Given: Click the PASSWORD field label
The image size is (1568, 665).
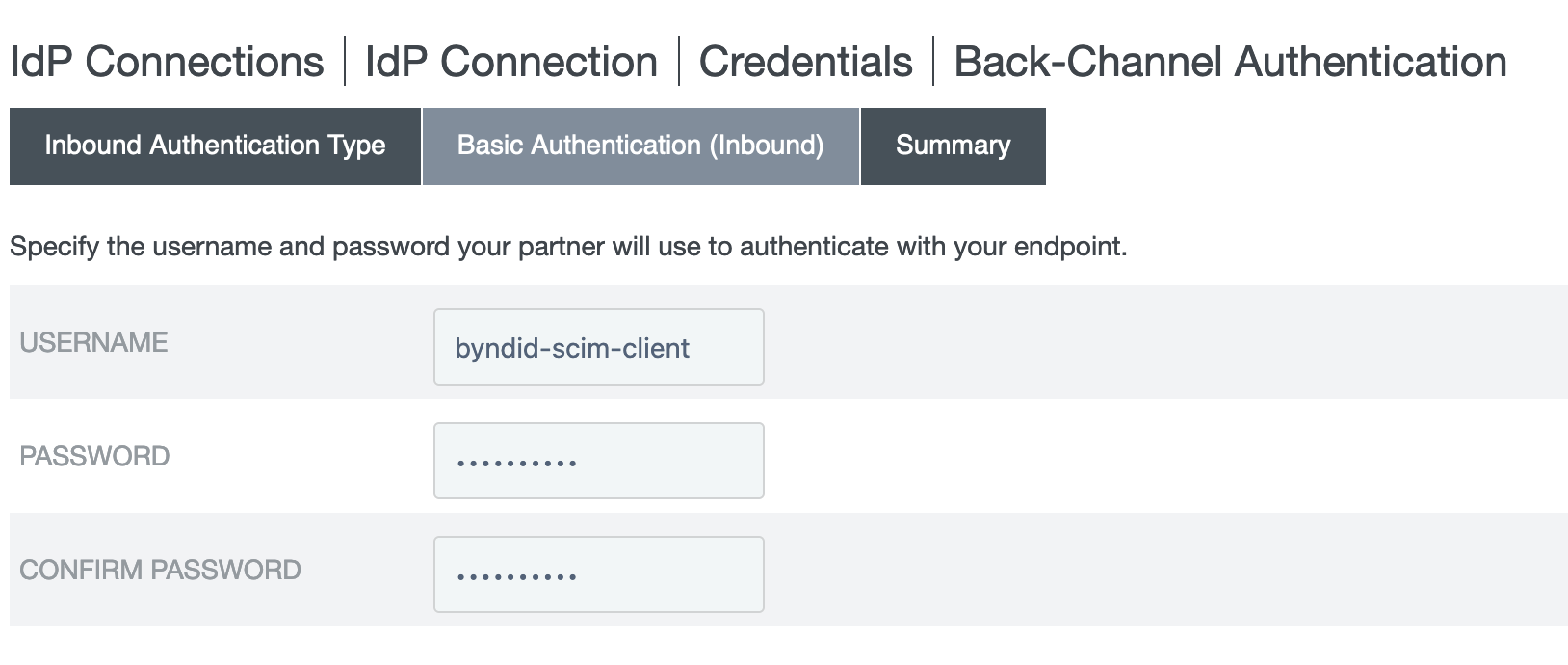Looking at the screenshot, I should [x=94, y=456].
